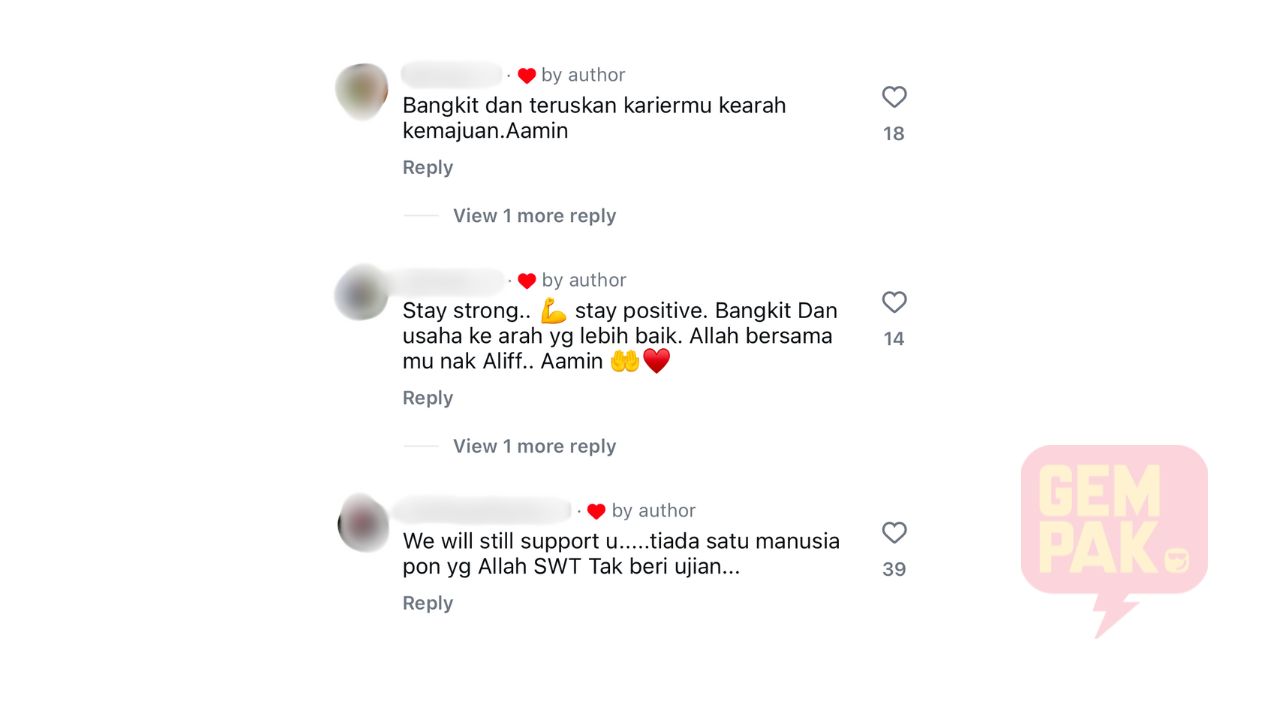Reply to the 'Bangkit dan teruskan' comment
The height and width of the screenshot is (720, 1280).
click(428, 167)
